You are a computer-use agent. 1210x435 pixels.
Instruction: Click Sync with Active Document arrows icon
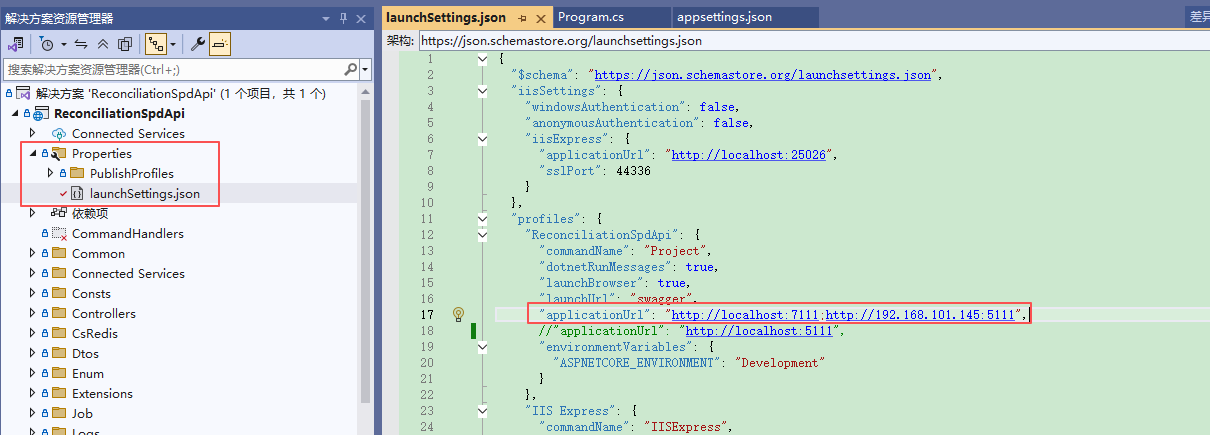[x=81, y=44]
